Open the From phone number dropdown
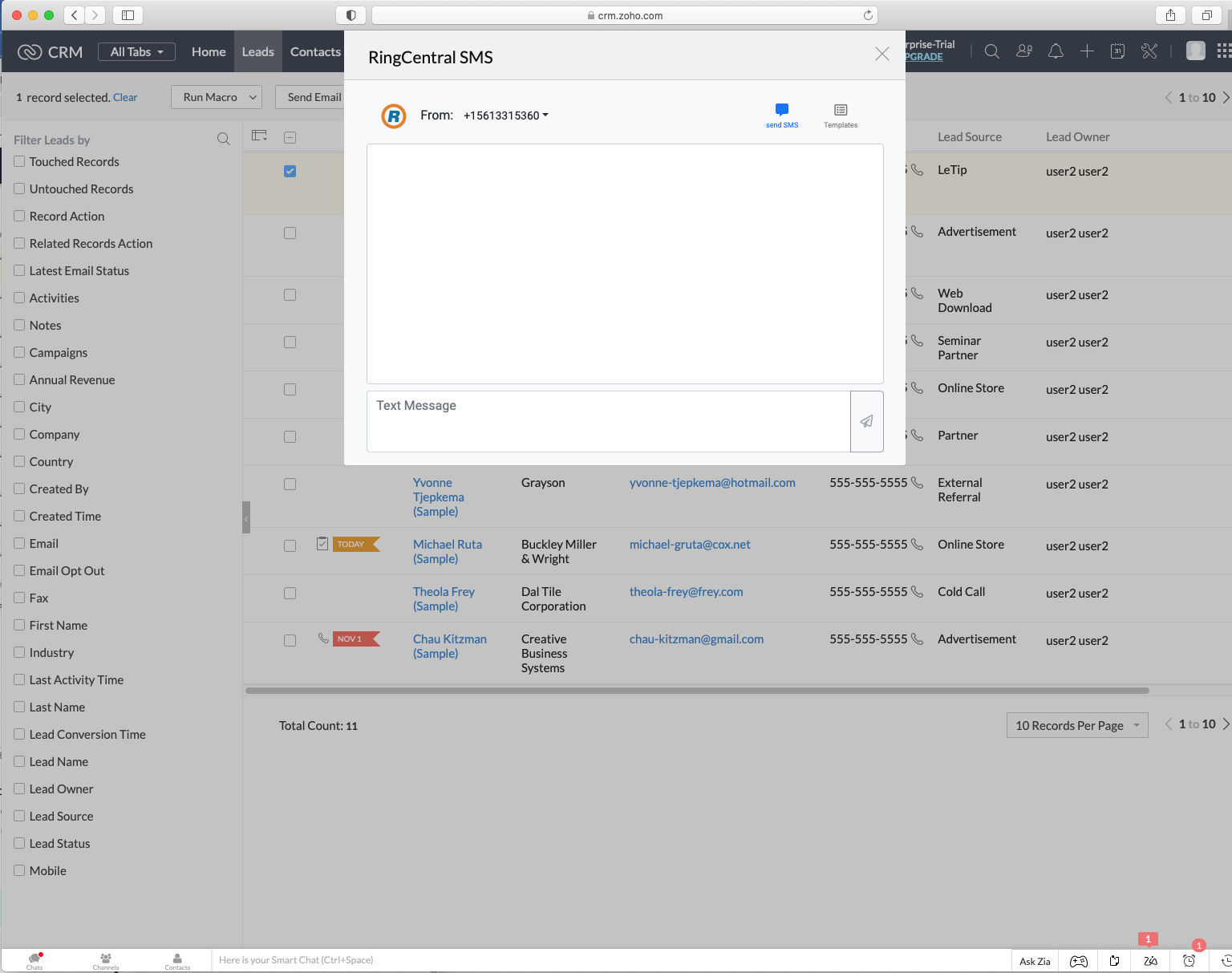Screen dimensions: 1232x973 pos(505,115)
